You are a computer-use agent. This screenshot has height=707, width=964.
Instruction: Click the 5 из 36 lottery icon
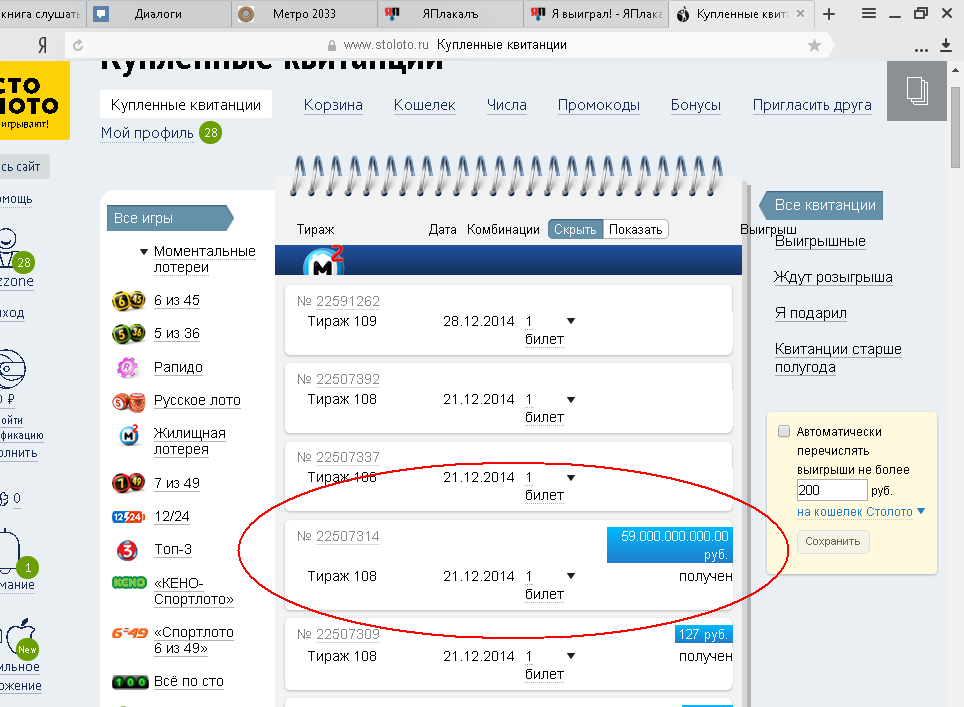click(128, 334)
